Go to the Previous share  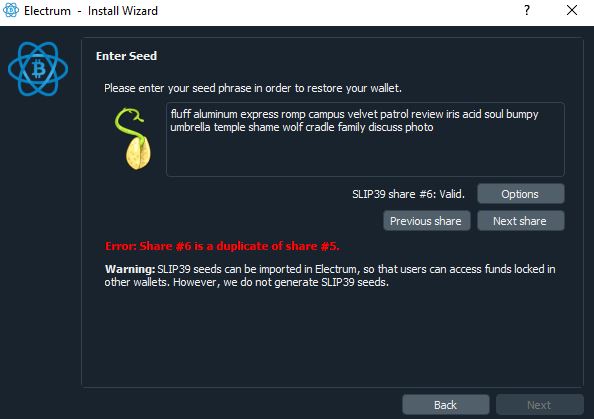427,221
